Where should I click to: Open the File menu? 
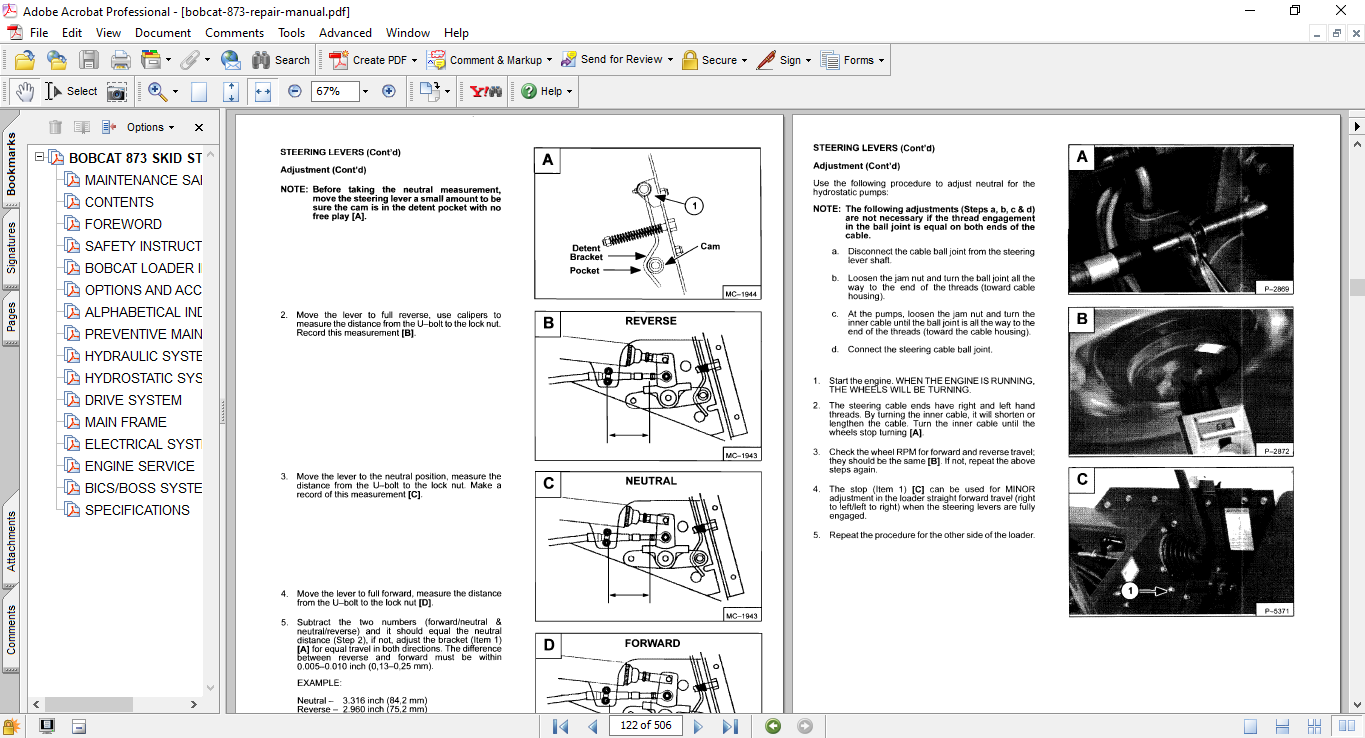pos(39,33)
